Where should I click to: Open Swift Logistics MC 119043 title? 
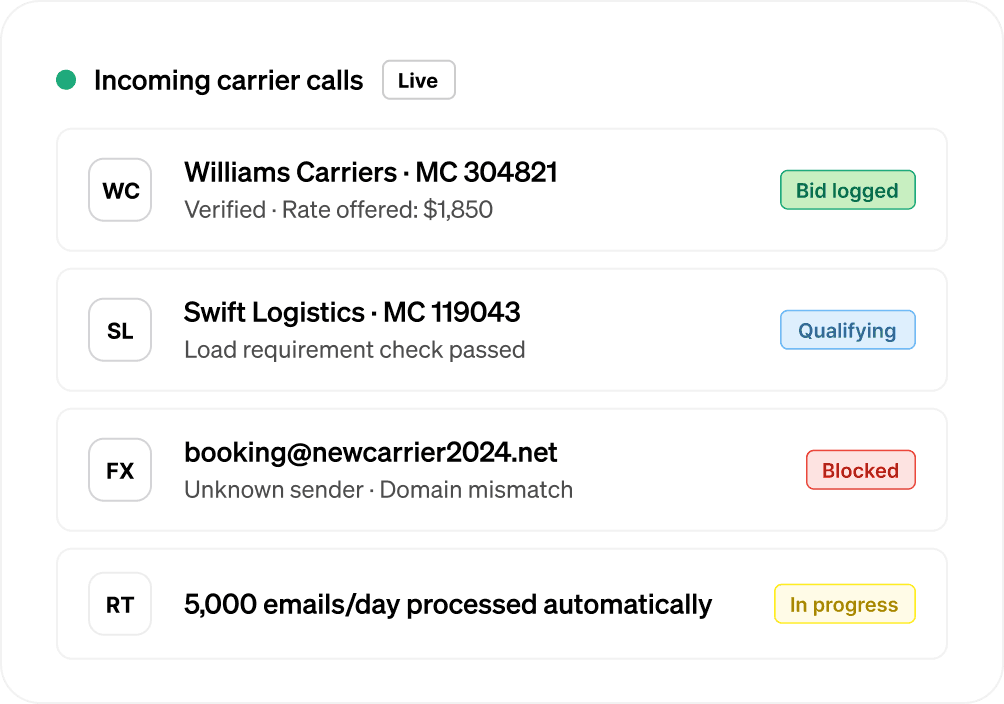click(x=352, y=313)
